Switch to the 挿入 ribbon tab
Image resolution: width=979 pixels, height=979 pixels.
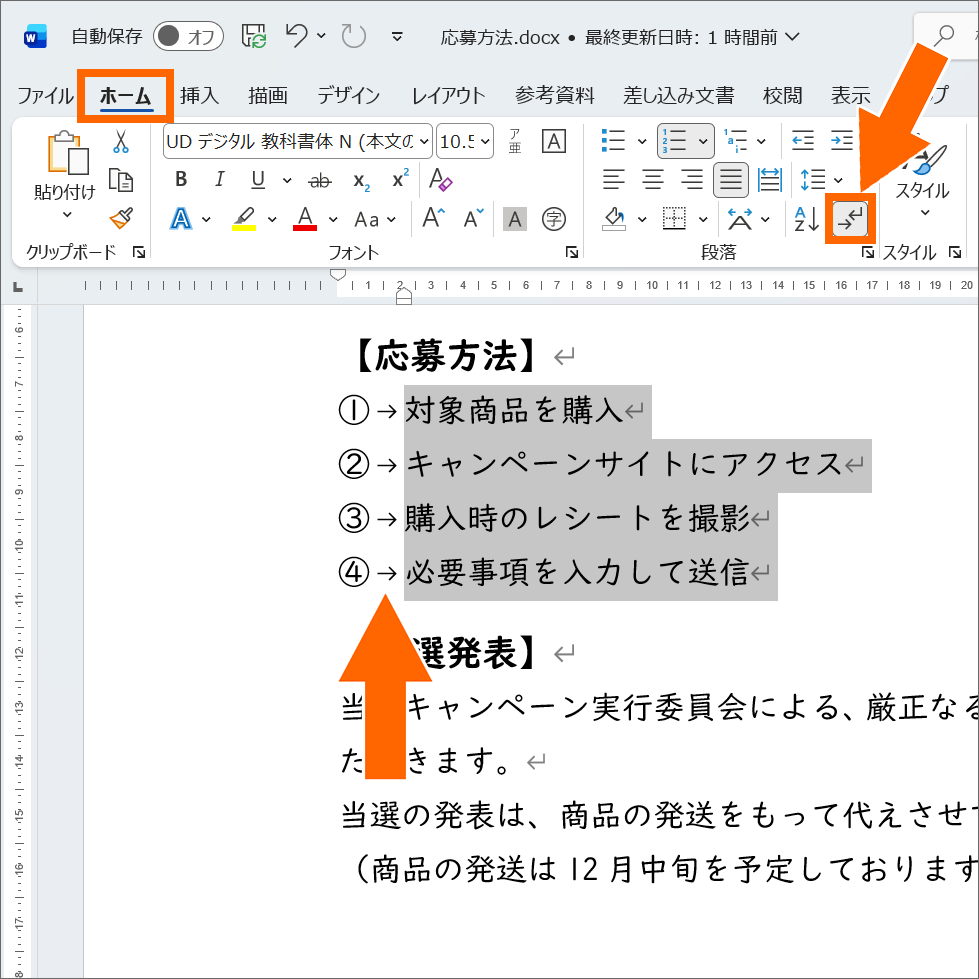click(199, 95)
